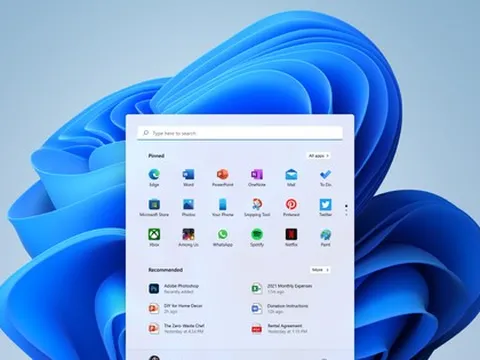The height and width of the screenshot is (360, 480).
Task: Open the Among Us game
Action: click(x=188, y=238)
